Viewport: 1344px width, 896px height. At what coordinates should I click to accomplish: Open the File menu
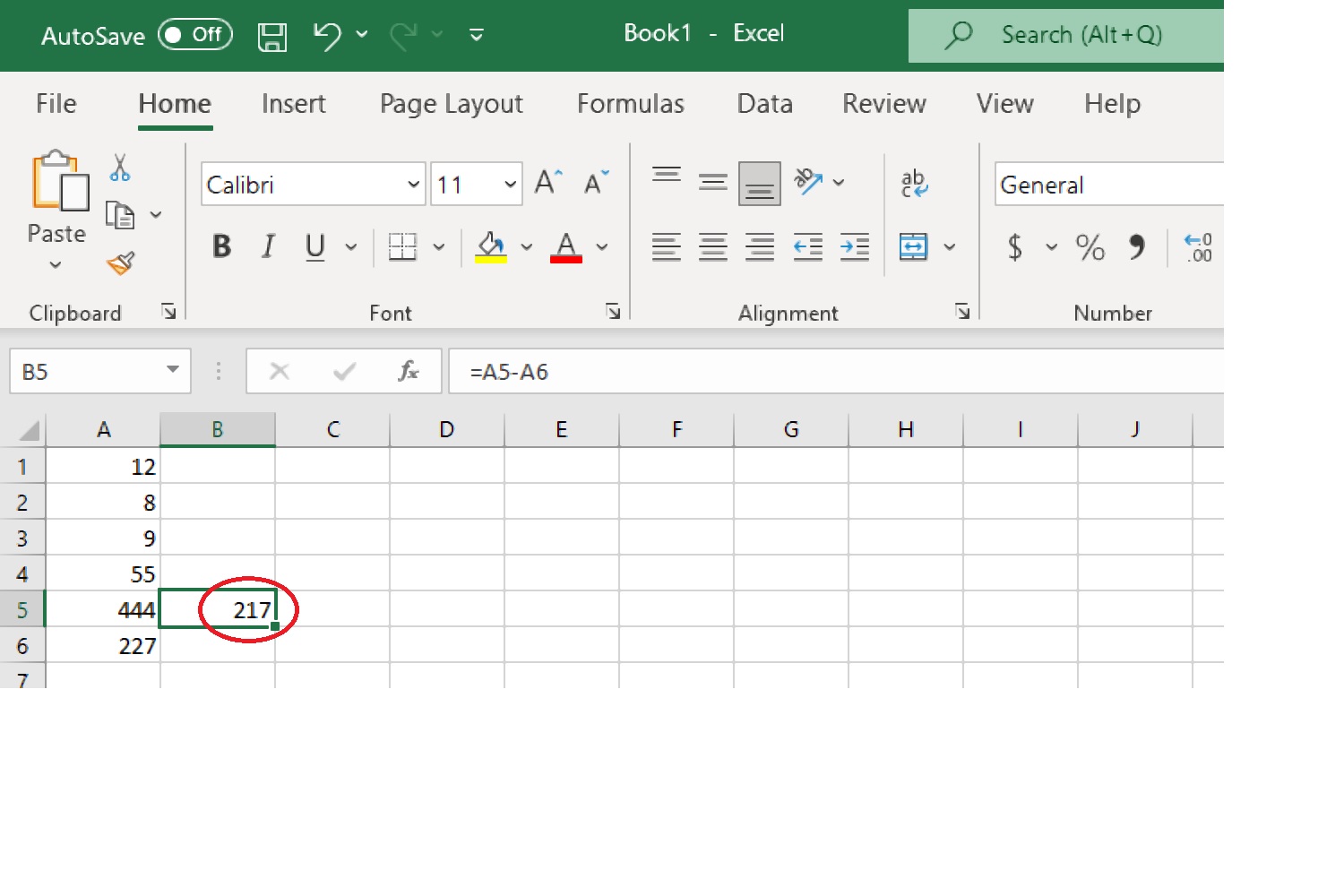click(x=56, y=104)
